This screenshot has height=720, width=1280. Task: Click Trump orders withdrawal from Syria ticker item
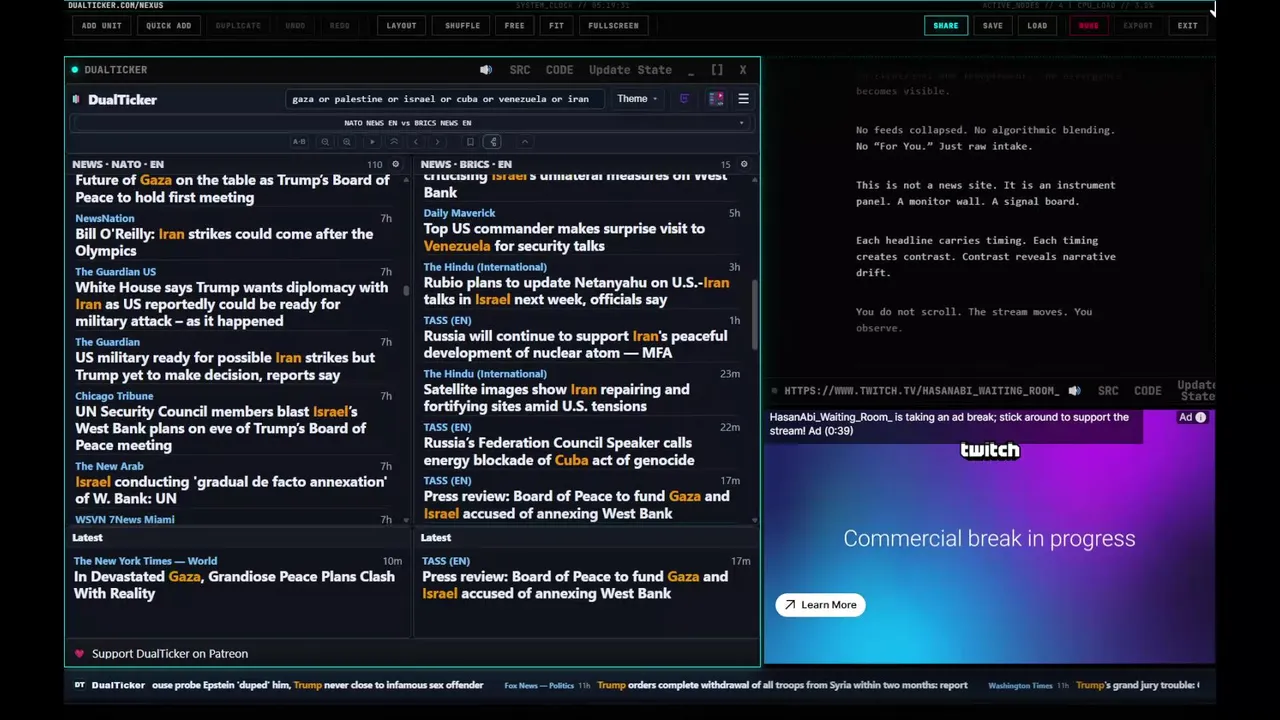(782, 685)
